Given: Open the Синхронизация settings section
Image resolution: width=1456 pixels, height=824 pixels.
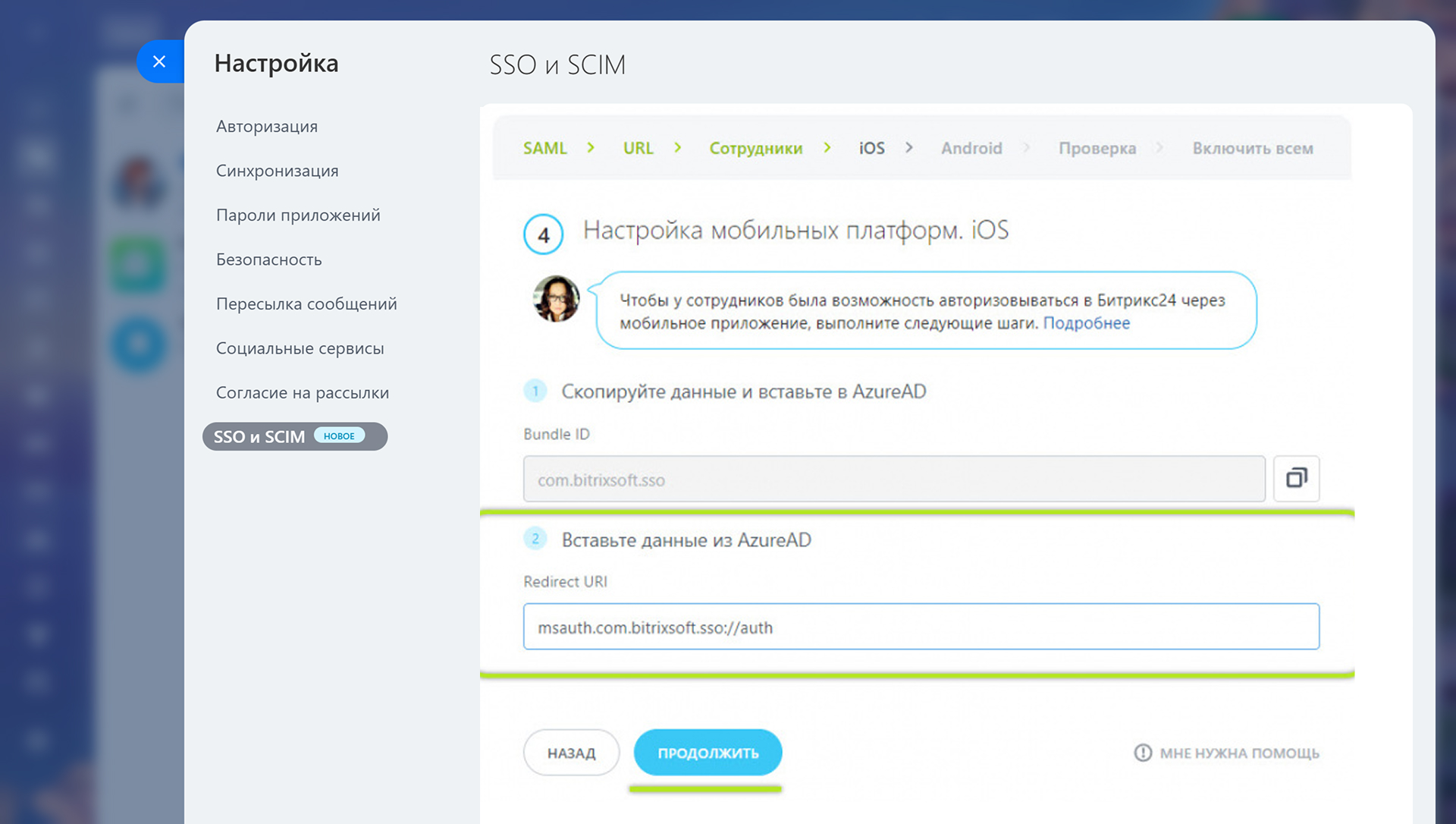Looking at the screenshot, I should [x=278, y=171].
